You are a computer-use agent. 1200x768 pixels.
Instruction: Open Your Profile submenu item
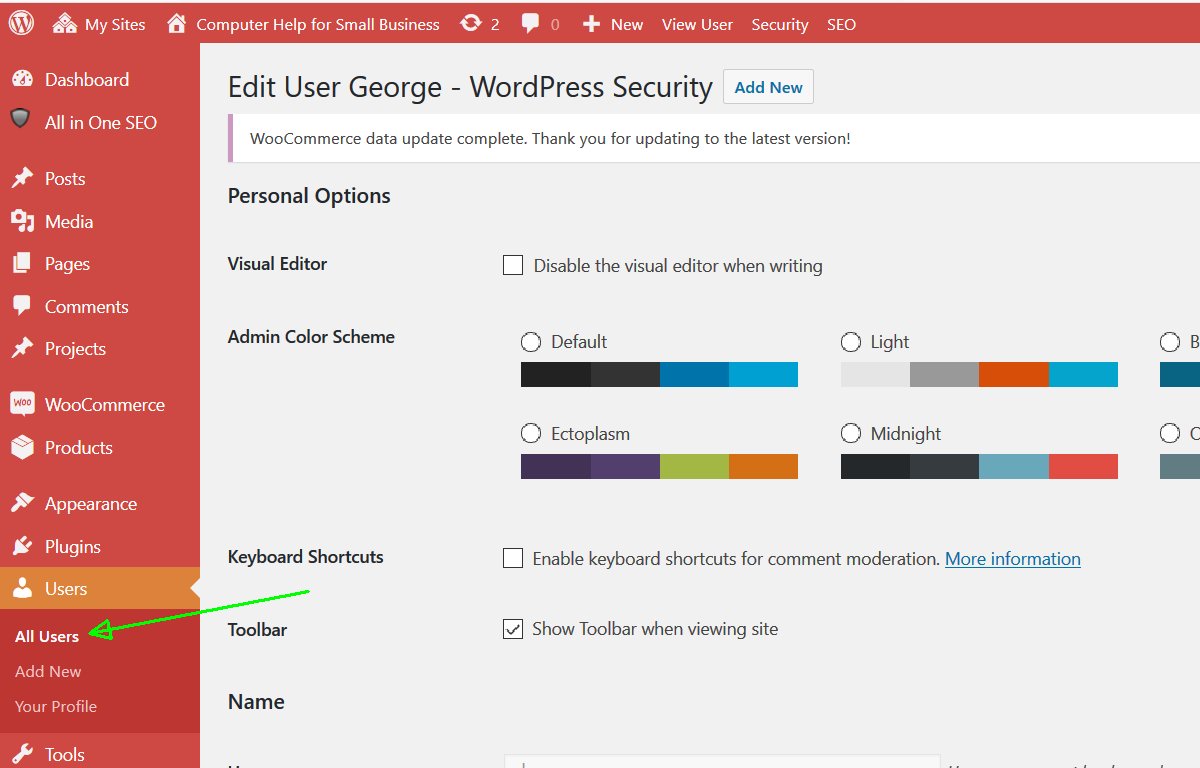tap(56, 706)
